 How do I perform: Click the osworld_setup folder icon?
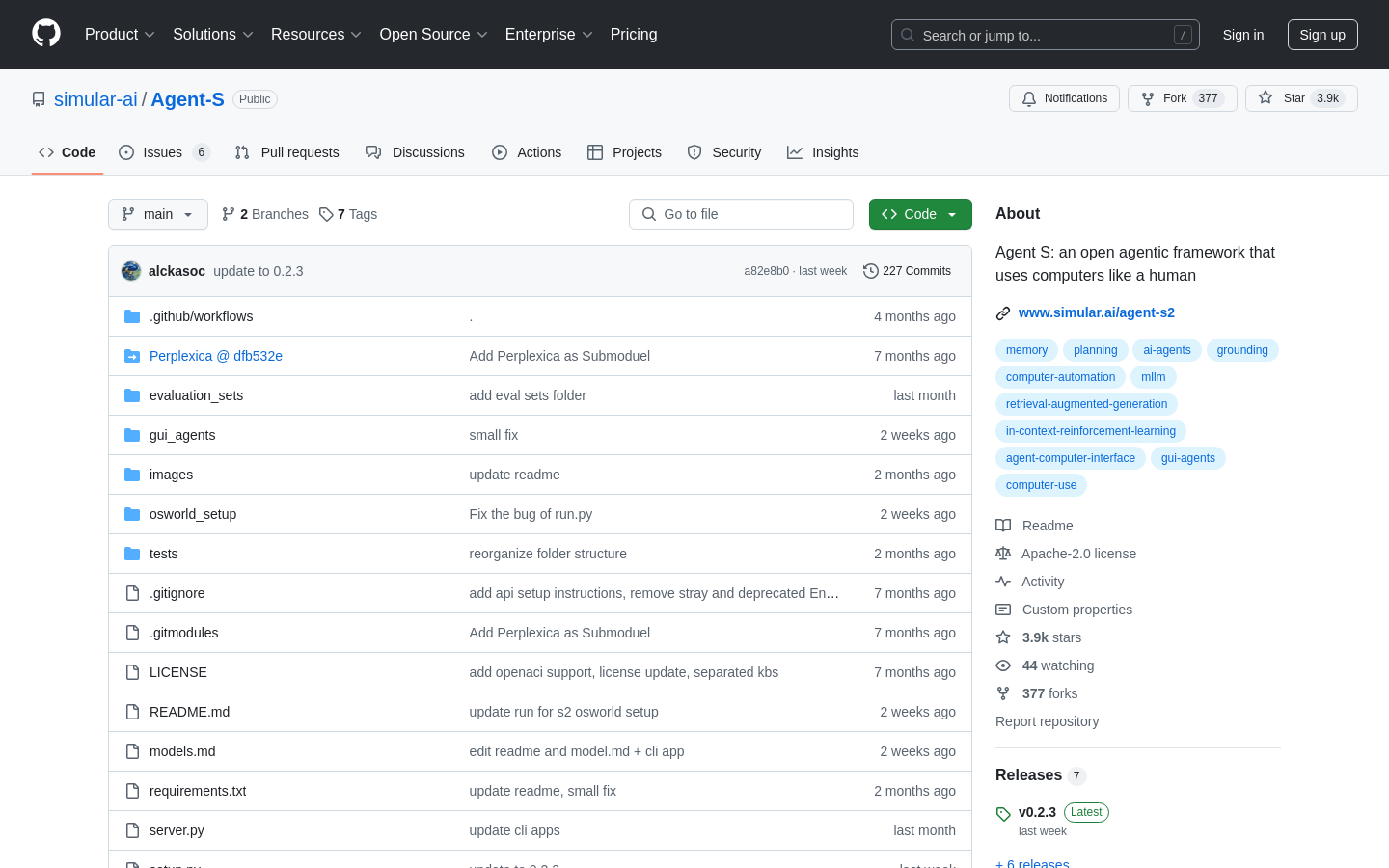(x=132, y=514)
